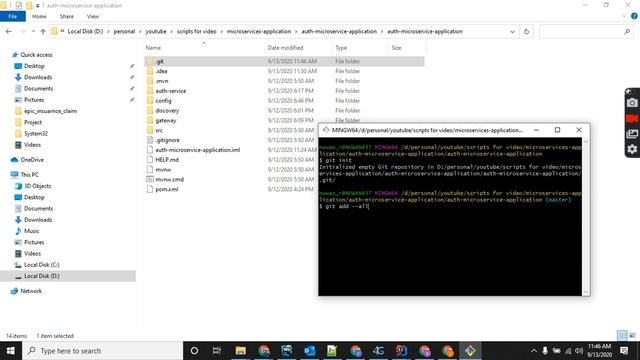Refresh the current folder
Screen dimensions: 640x360
point(526,31)
